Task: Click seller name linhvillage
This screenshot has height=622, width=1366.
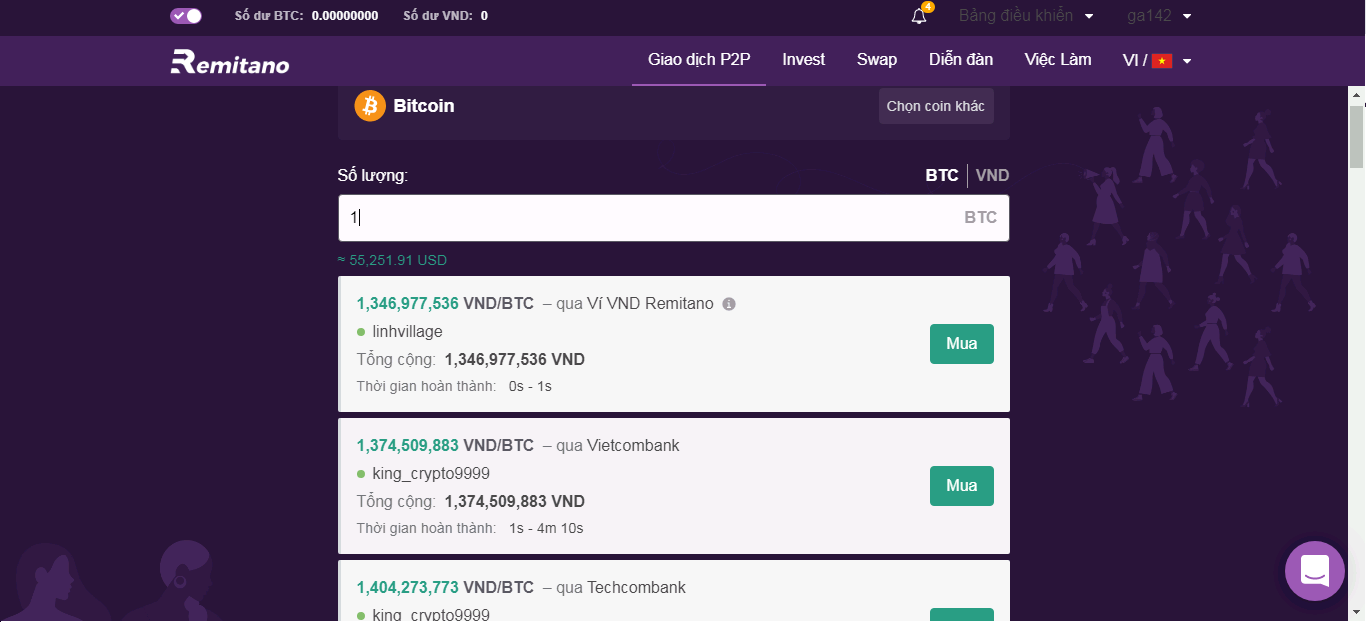Action: pyautogui.click(x=407, y=332)
